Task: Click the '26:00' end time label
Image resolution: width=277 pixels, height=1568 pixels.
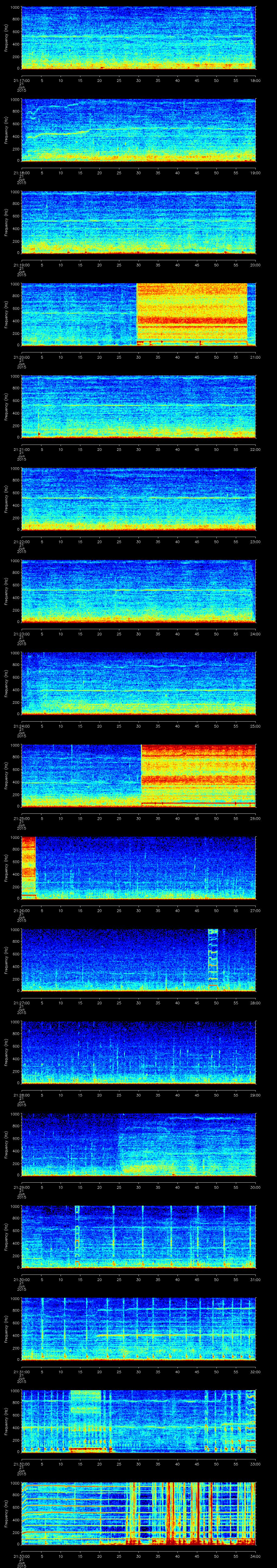Action: coord(255,818)
